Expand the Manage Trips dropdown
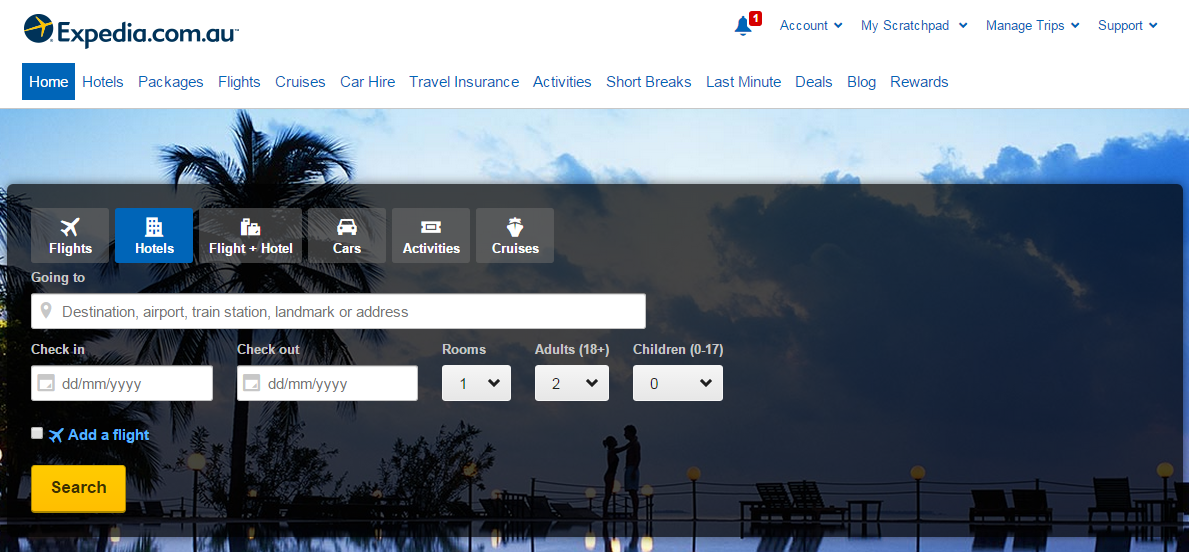 [1033, 26]
